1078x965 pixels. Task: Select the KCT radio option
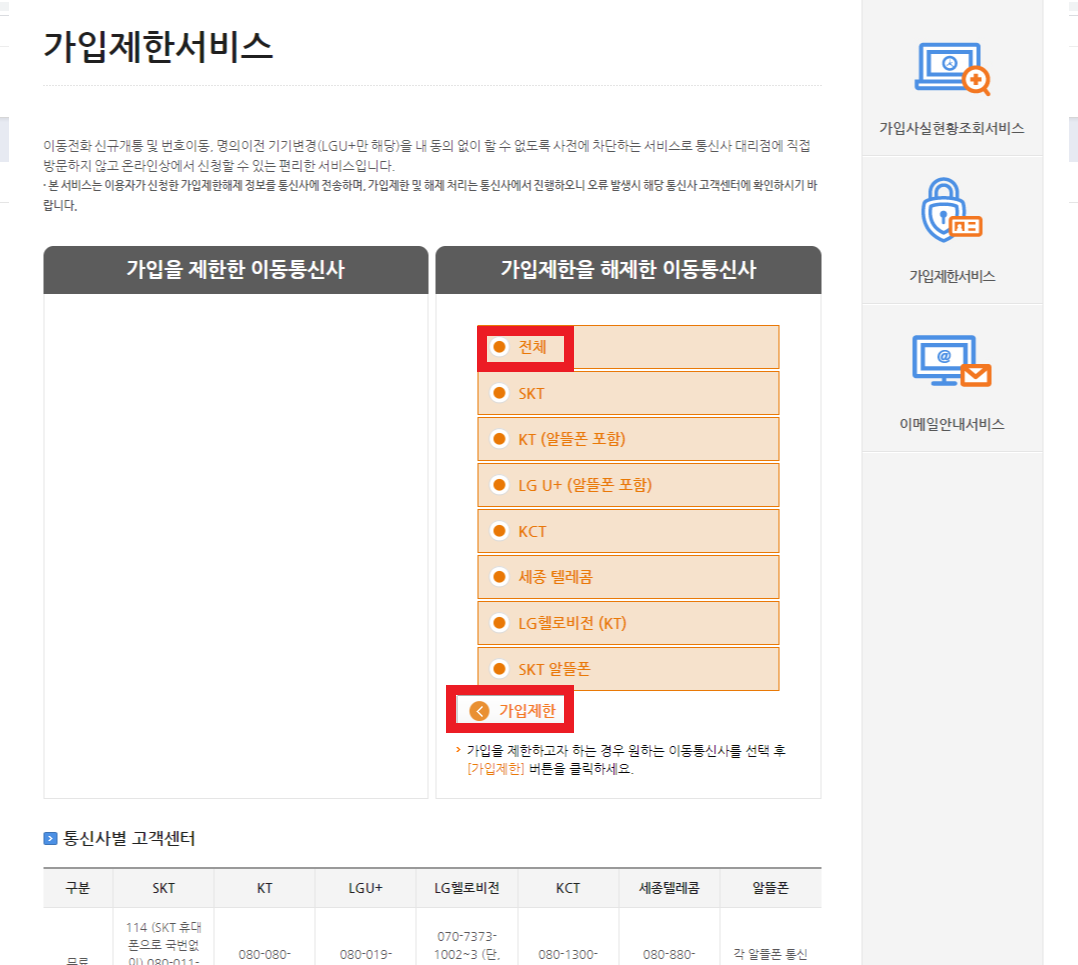click(500, 531)
